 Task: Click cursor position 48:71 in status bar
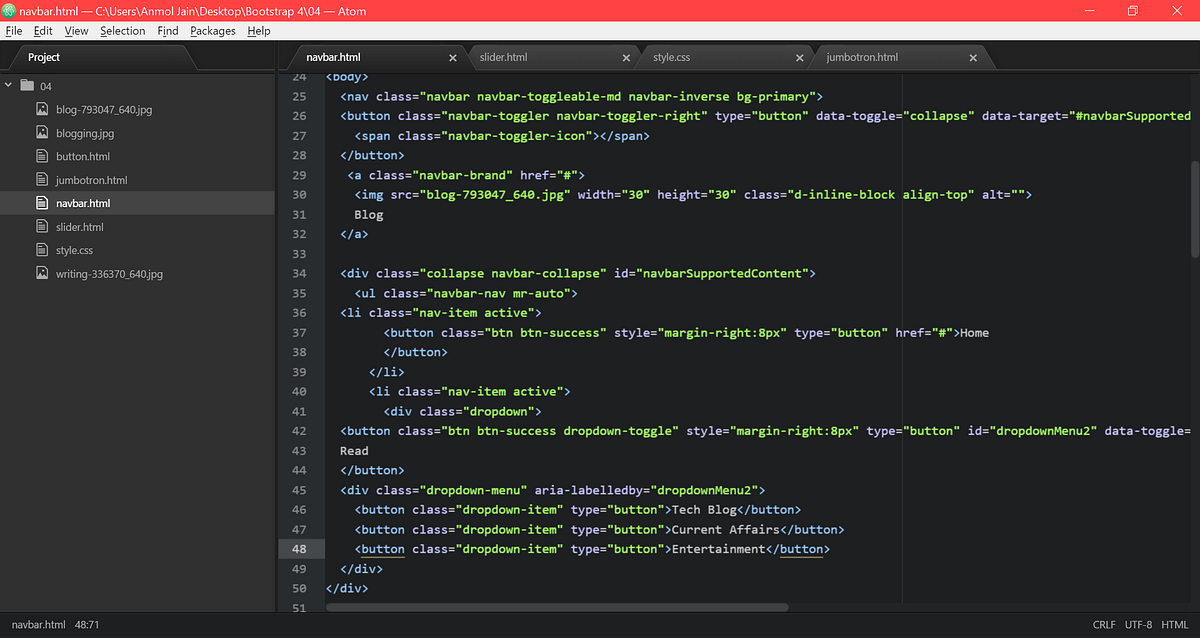86,624
